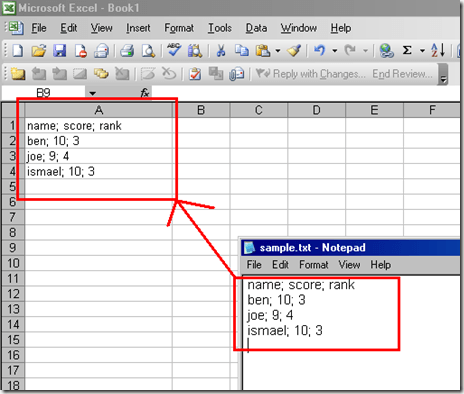Open the Notepad Format menu

pos(314,265)
